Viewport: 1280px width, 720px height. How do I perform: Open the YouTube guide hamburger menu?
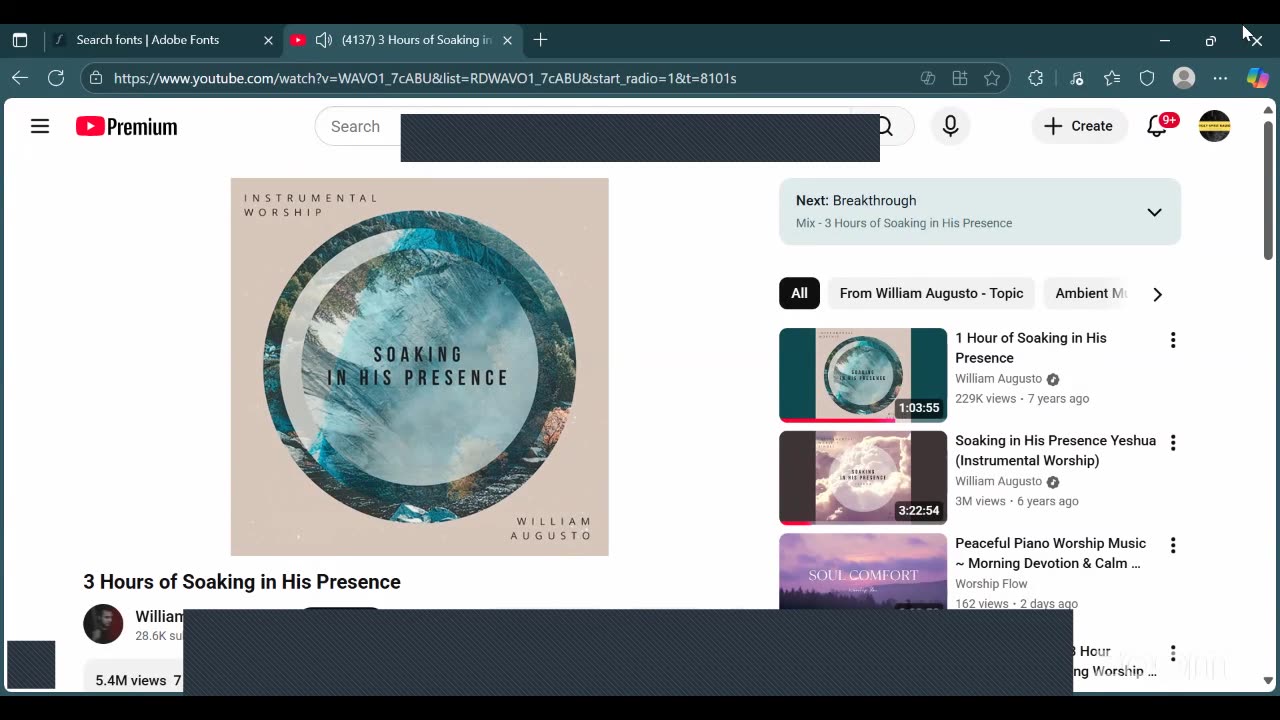click(x=40, y=126)
